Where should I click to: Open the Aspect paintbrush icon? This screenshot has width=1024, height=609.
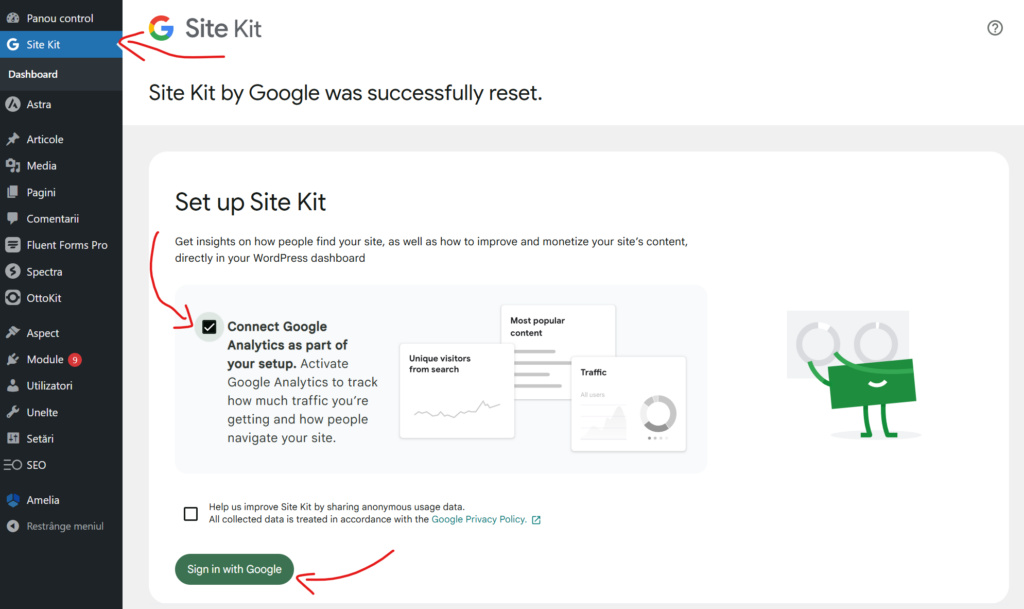(12, 332)
